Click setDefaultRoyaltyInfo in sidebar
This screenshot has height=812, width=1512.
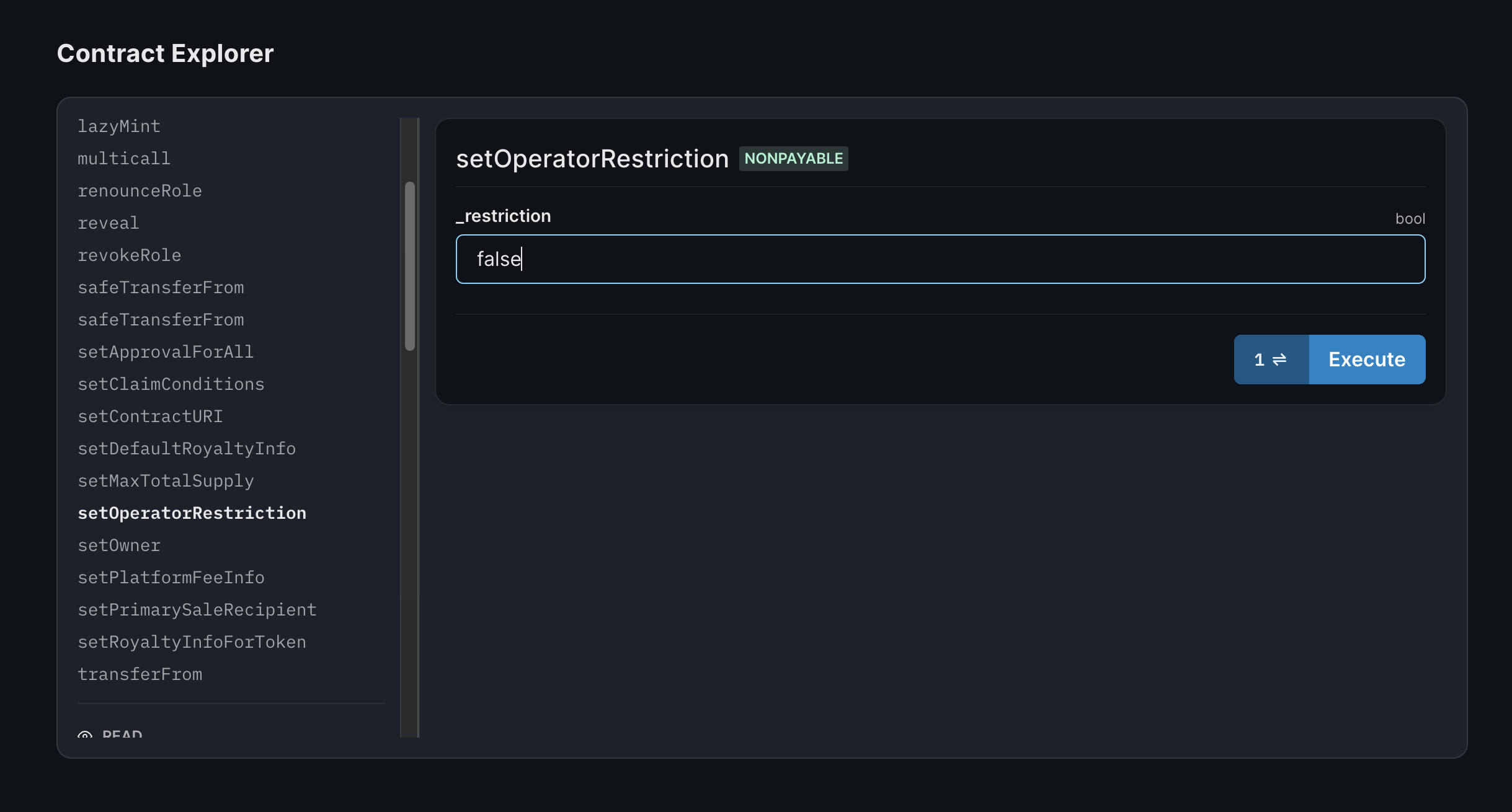[187, 448]
